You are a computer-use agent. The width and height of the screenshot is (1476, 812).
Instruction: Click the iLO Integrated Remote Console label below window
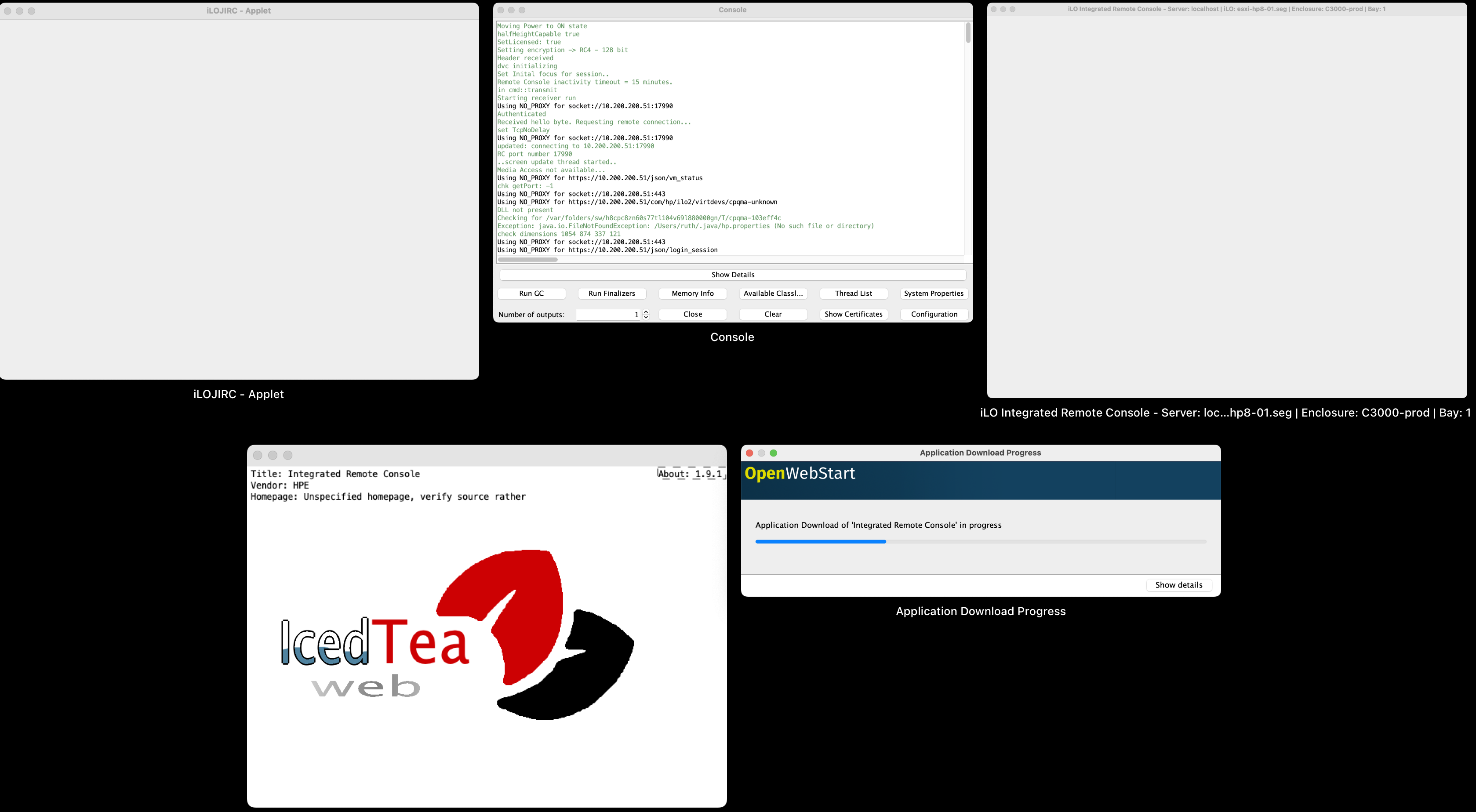[x=1225, y=413]
